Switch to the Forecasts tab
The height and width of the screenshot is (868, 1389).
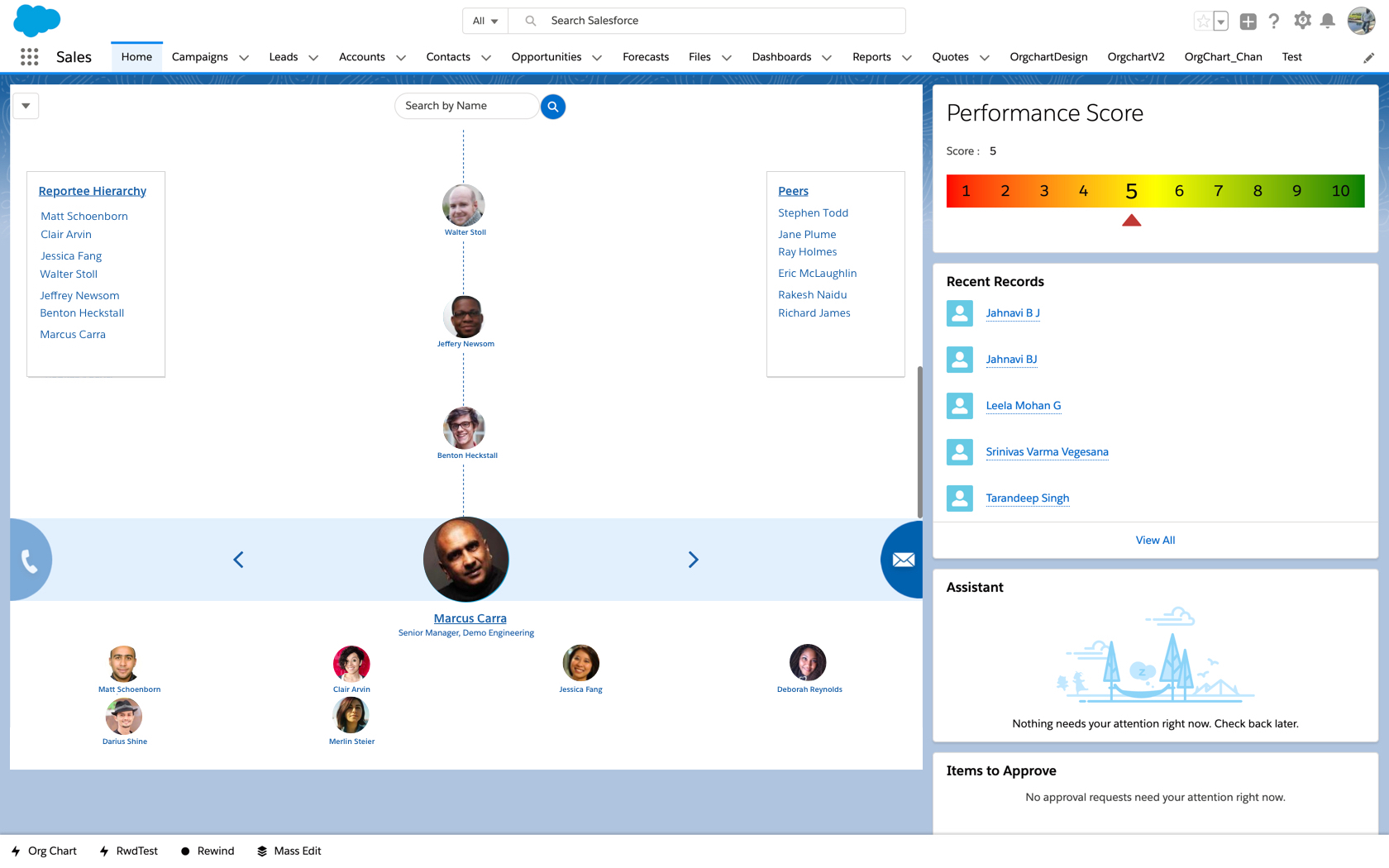646,57
